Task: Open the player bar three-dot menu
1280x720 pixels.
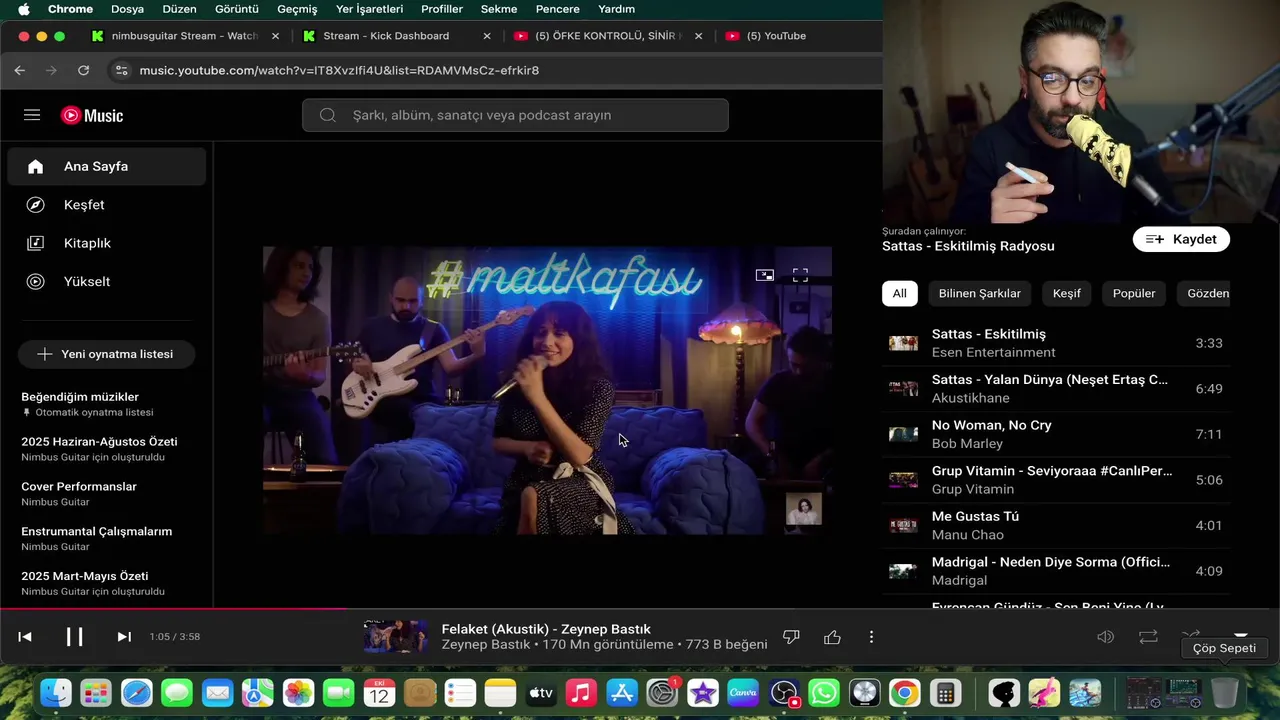Action: [871, 637]
